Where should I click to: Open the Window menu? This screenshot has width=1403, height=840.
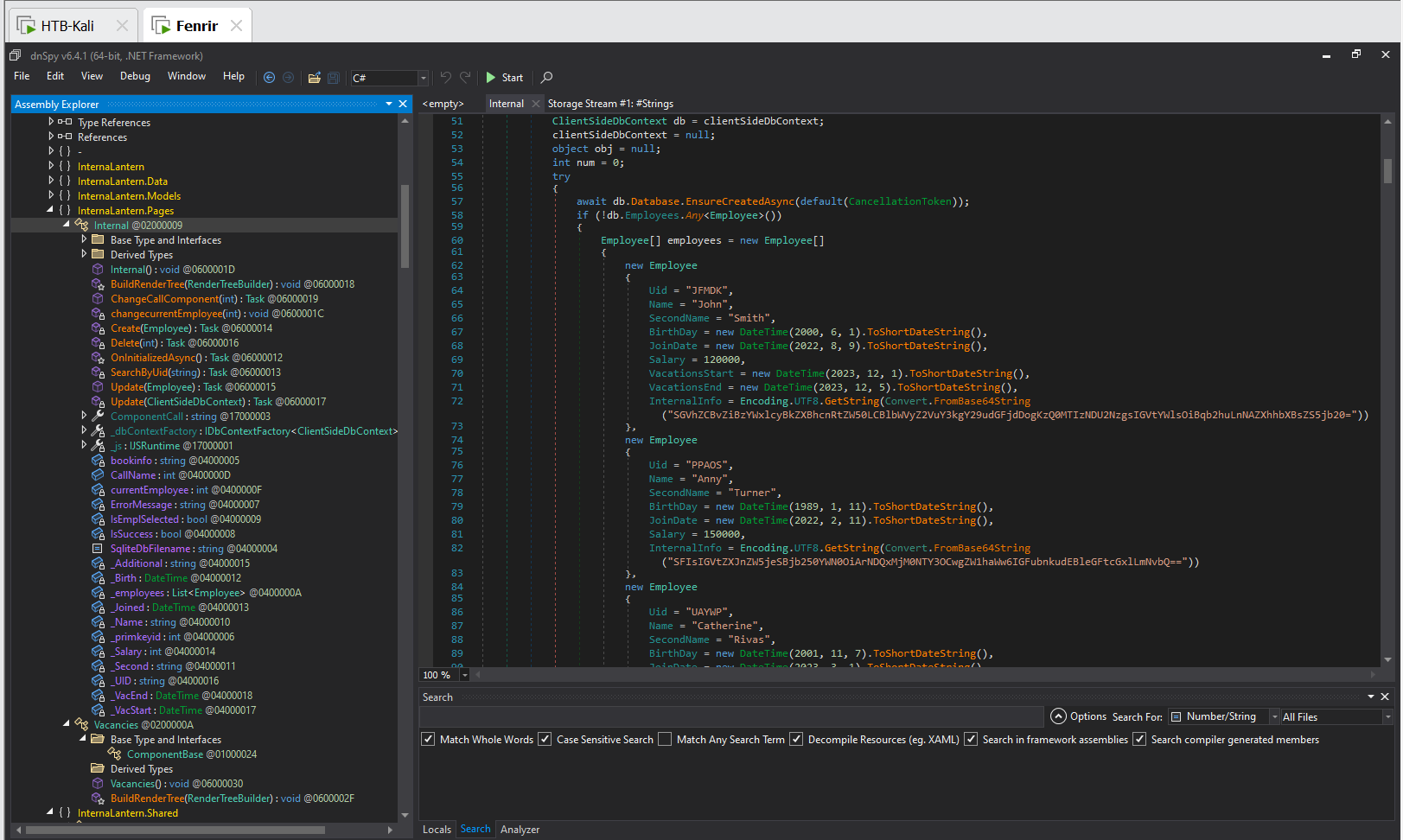[187, 76]
